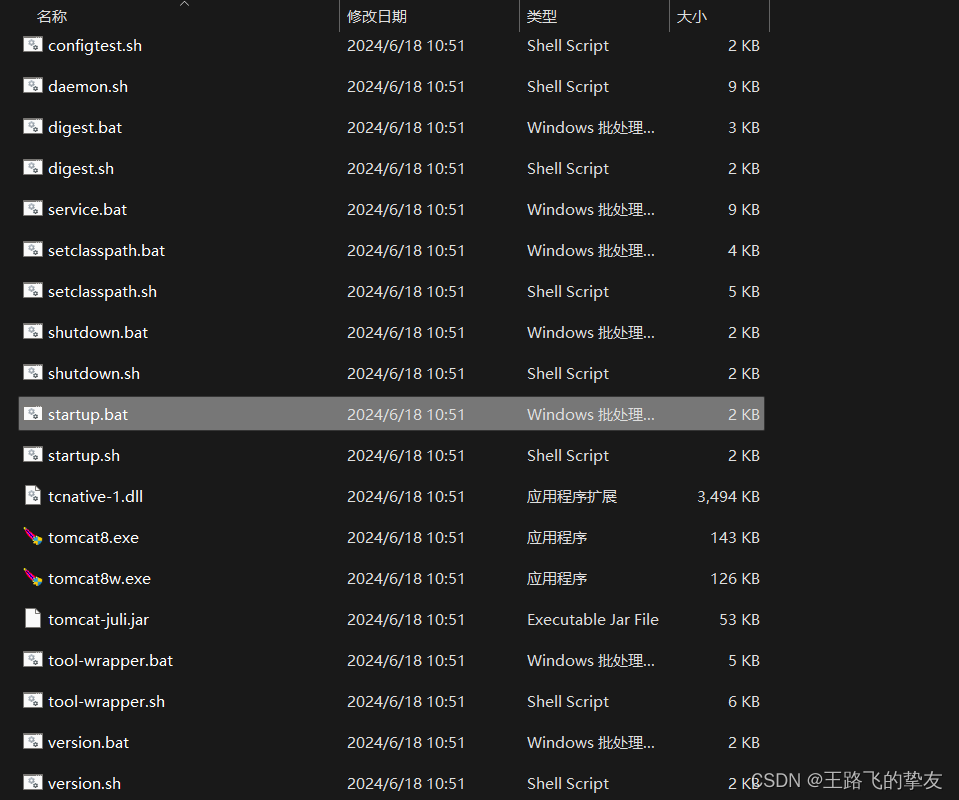
Task: Click the Shell Script type of startup.sh
Action: (x=568, y=456)
